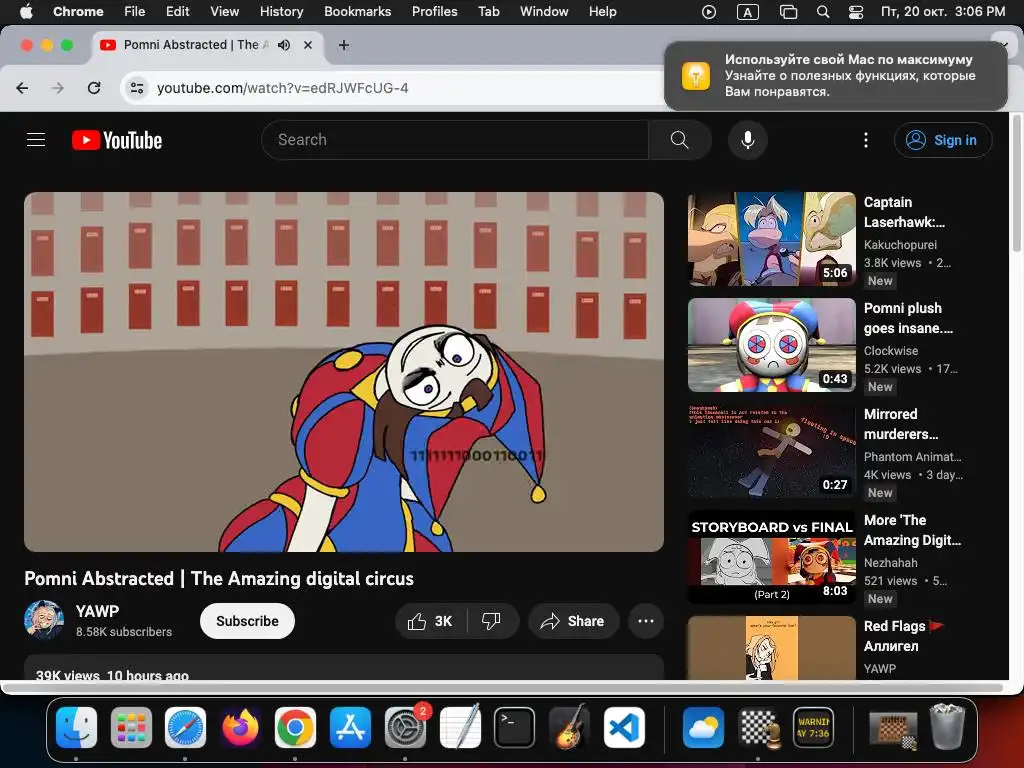The image size is (1024, 768).
Task: Dislike the video with thumbs down
Action: (492, 621)
